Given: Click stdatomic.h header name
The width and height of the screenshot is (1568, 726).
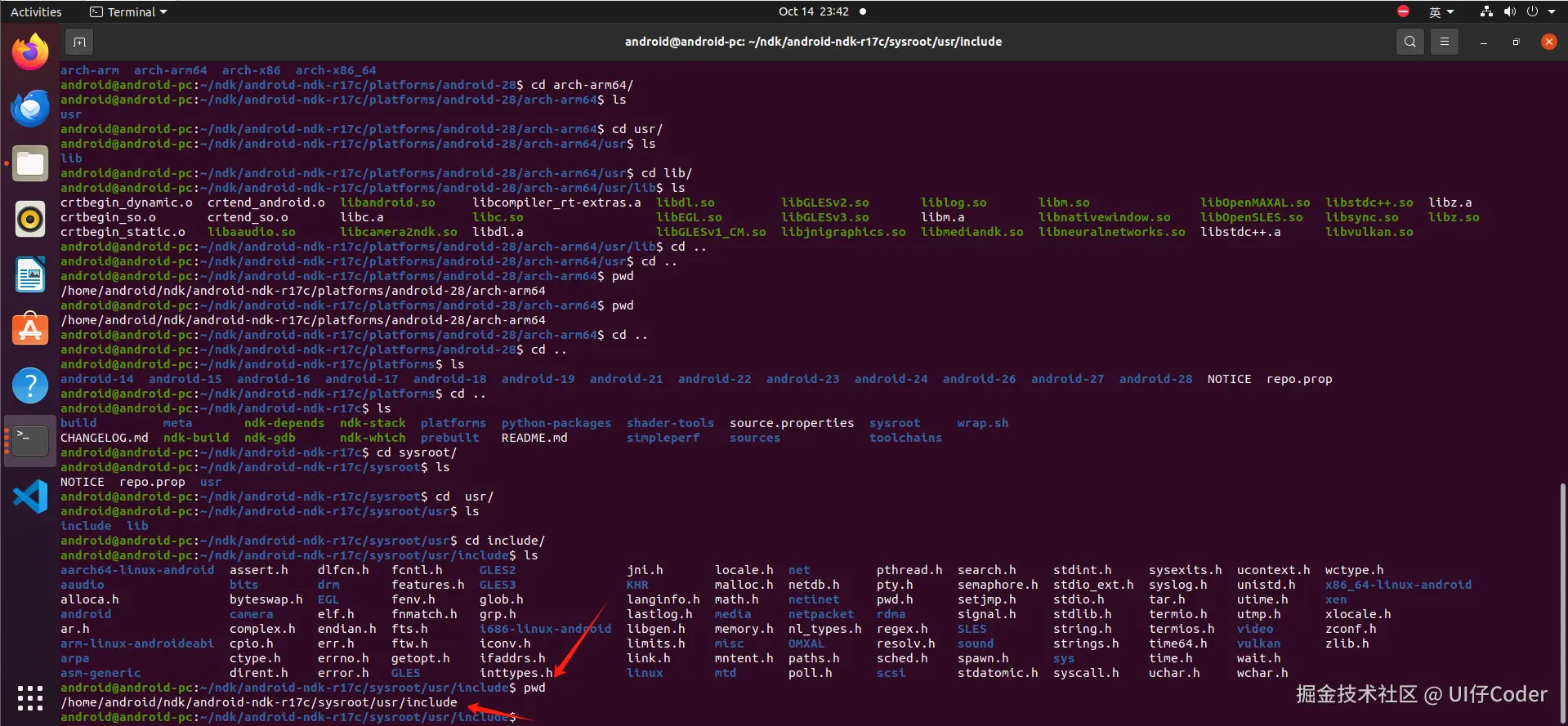Looking at the screenshot, I should coord(998,673).
